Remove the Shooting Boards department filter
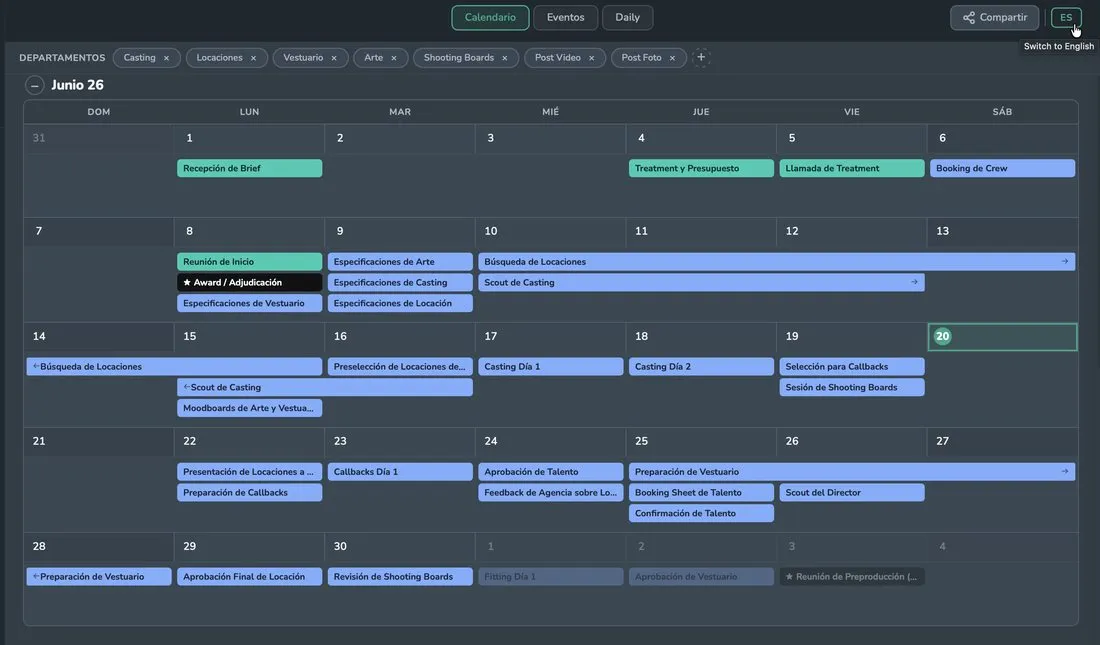The width and height of the screenshot is (1100, 645). (x=504, y=58)
